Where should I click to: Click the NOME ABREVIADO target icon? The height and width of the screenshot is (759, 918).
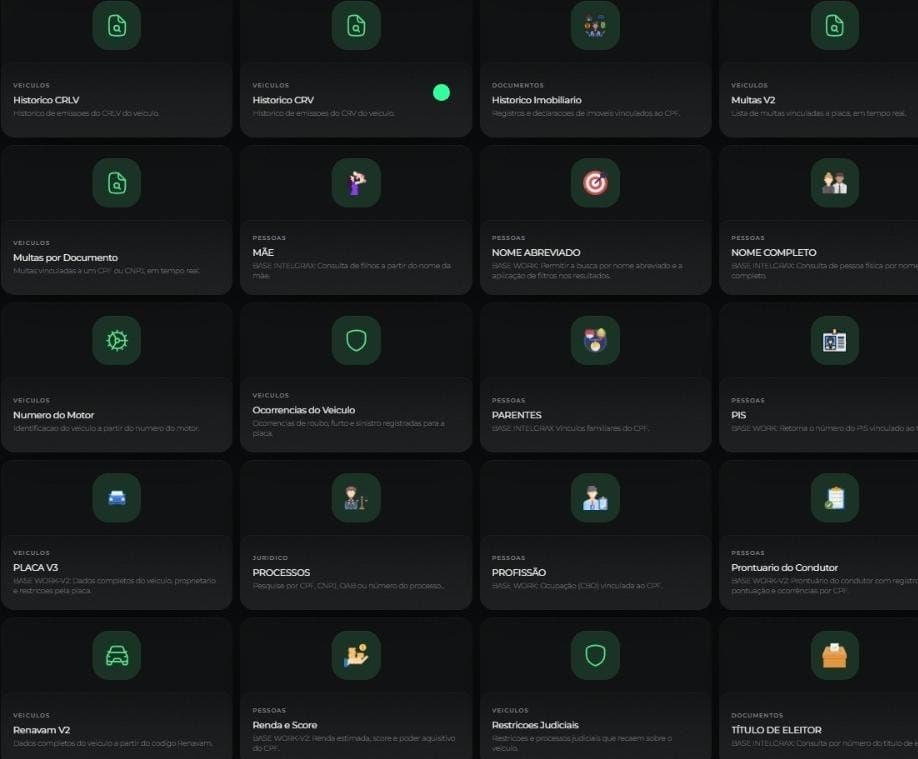point(595,183)
